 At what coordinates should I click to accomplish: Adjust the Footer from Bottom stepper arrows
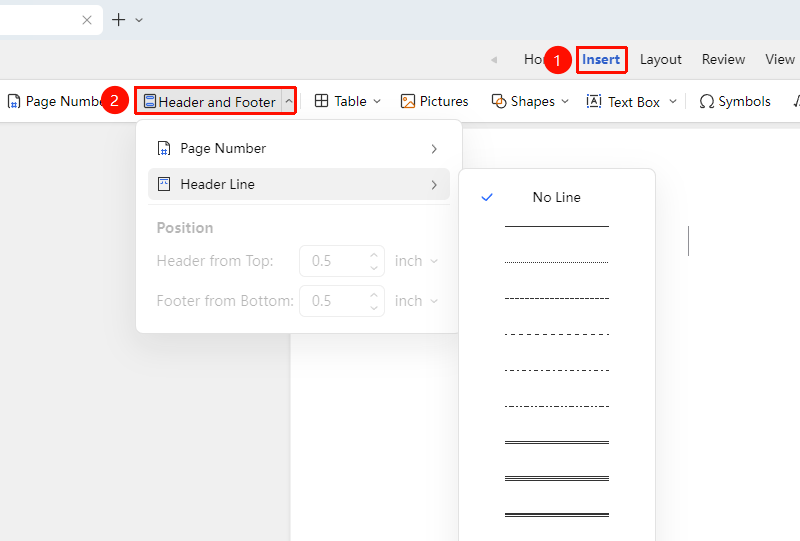coord(374,301)
